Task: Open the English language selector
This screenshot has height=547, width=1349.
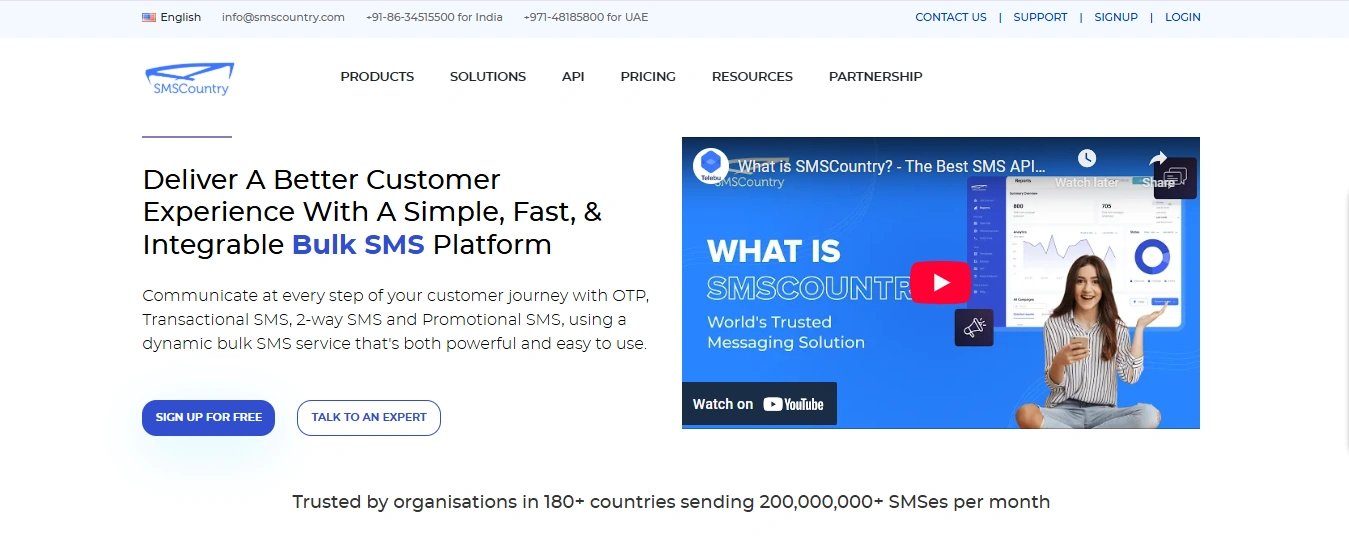Action: coord(180,17)
